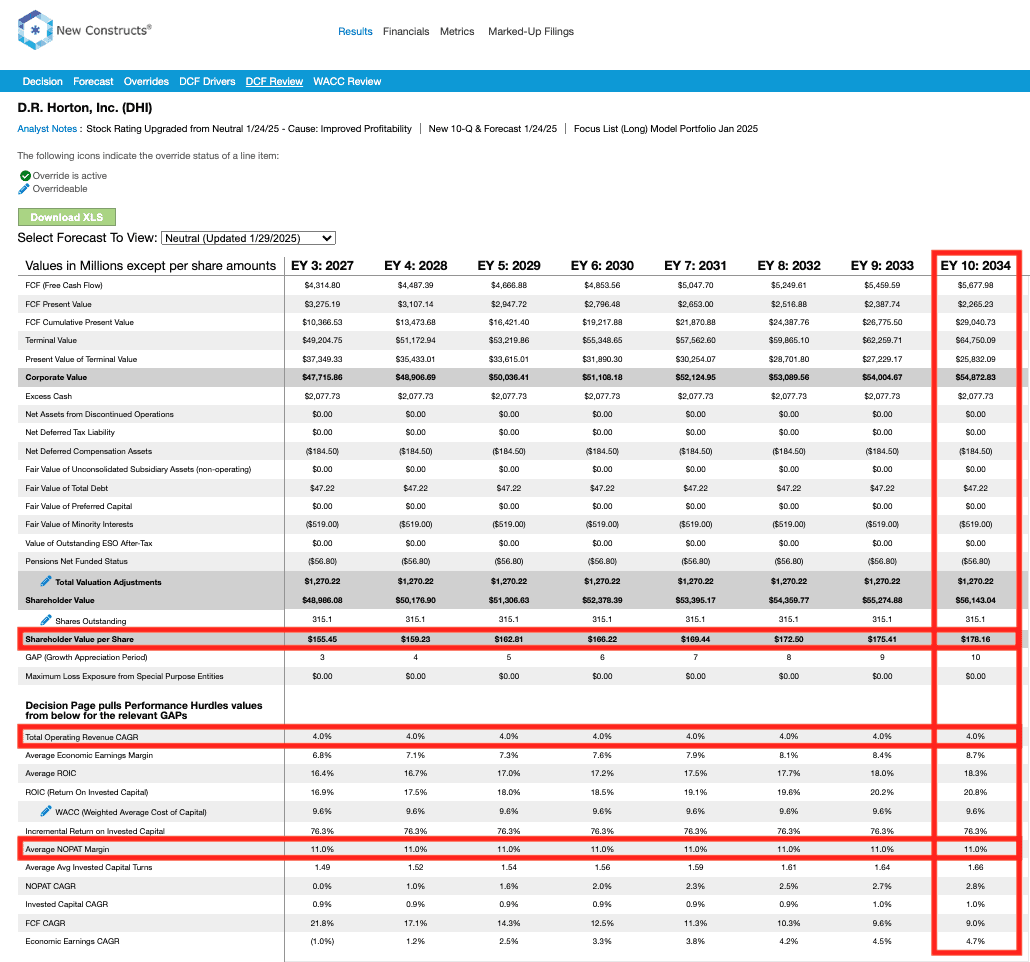Screen dimensions: 1030x962
Task: Click the Overrideable legend pencil icon
Action: [x=24, y=189]
